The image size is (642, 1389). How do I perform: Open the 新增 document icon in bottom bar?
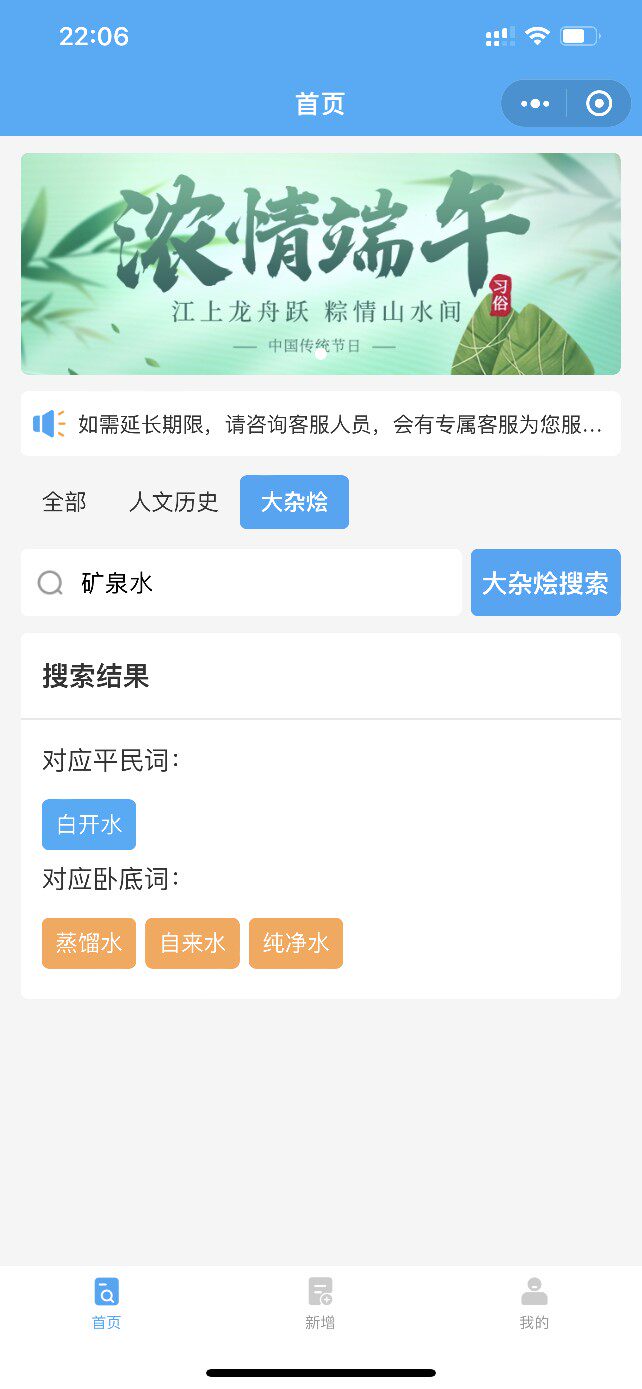[x=320, y=1292]
